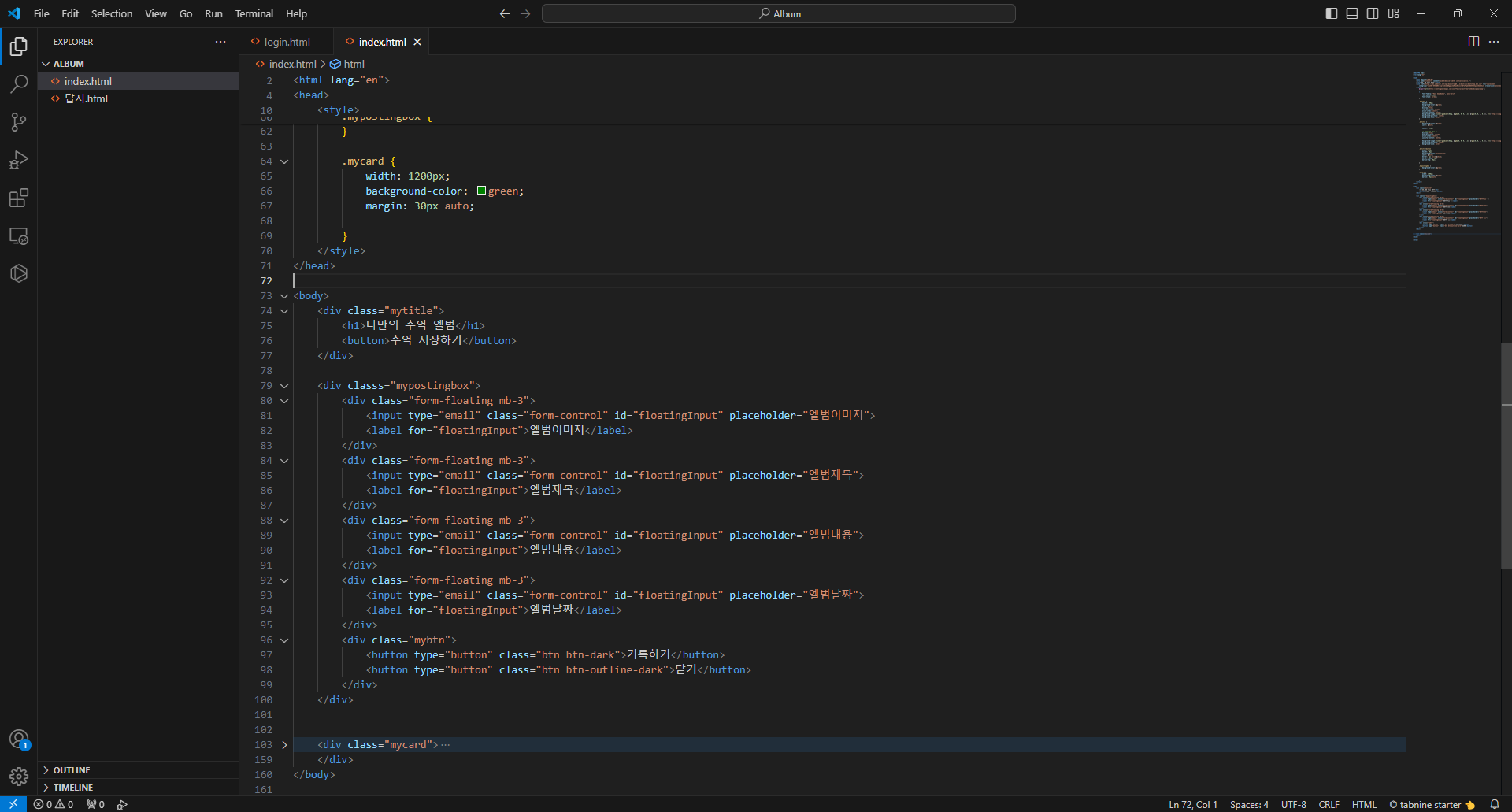The height and width of the screenshot is (812, 1512).
Task: Open the Terminal menu
Action: pyautogui.click(x=254, y=13)
